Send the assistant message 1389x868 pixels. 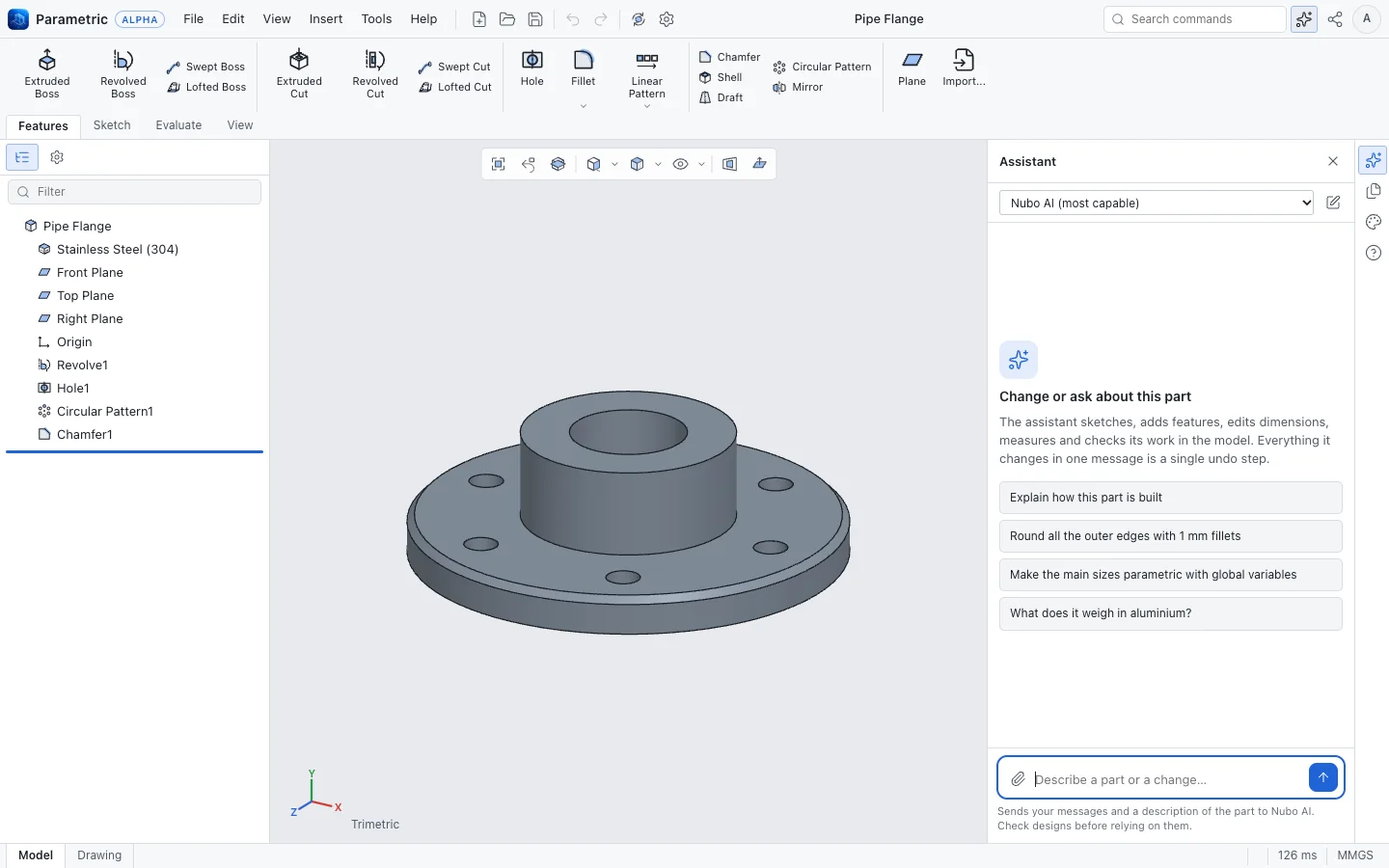click(x=1323, y=777)
